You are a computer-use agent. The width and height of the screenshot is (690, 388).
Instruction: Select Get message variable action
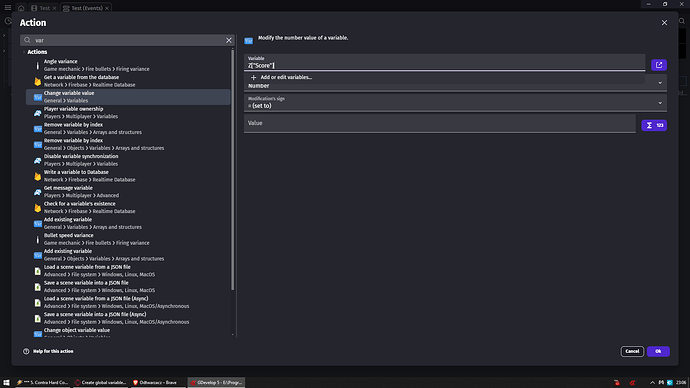(128, 192)
